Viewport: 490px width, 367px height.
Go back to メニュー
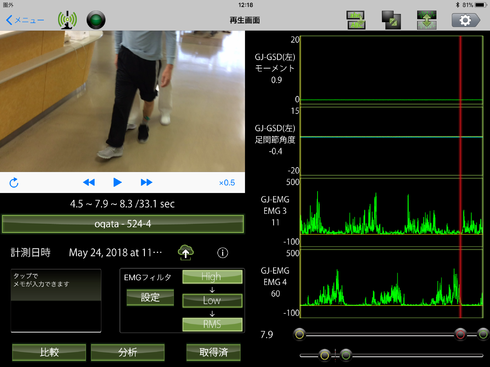pyautogui.click(x=25, y=20)
